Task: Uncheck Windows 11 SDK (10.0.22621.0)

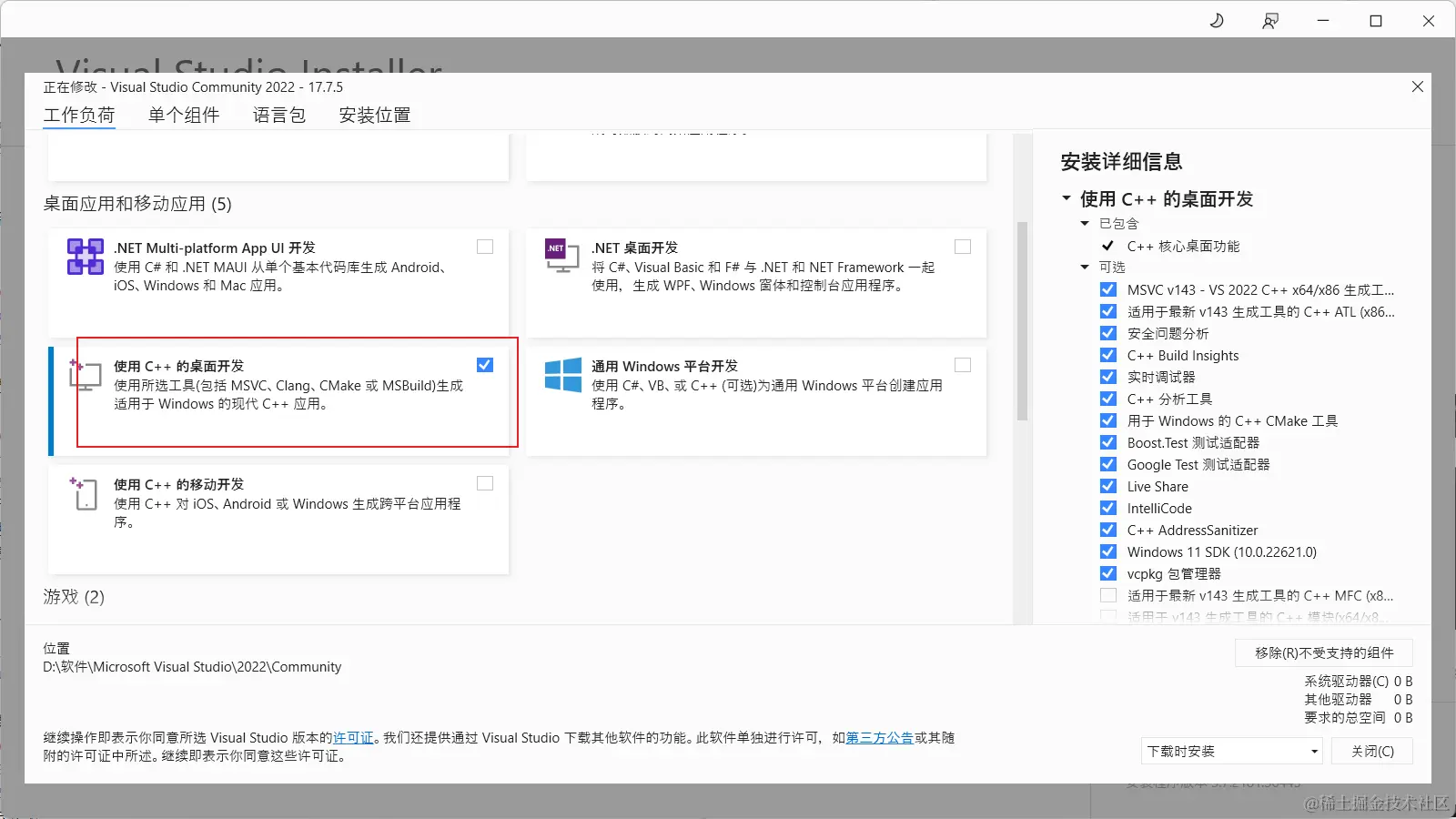Action: [x=1108, y=551]
